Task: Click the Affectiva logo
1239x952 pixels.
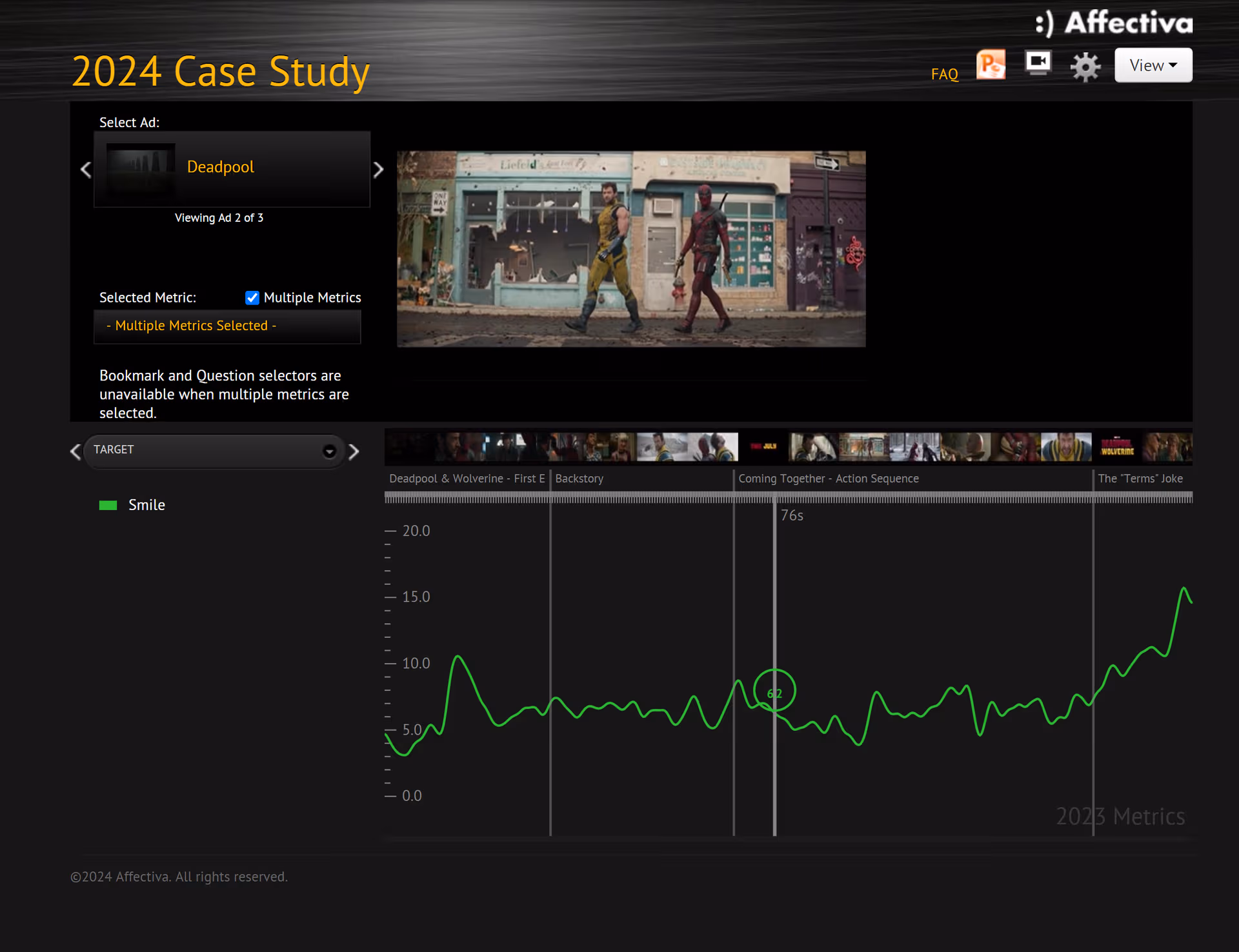Action: tap(1114, 23)
